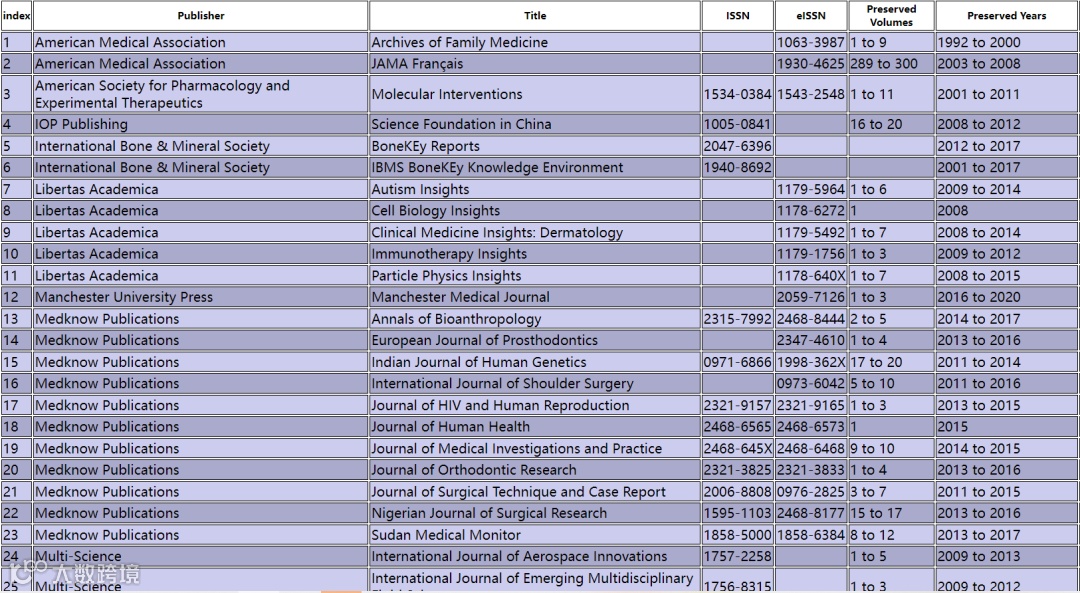Select the Archives of Family Medicine title cell
The height and width of the screenshot is (593, 1080).
click(x=535, y=42)
